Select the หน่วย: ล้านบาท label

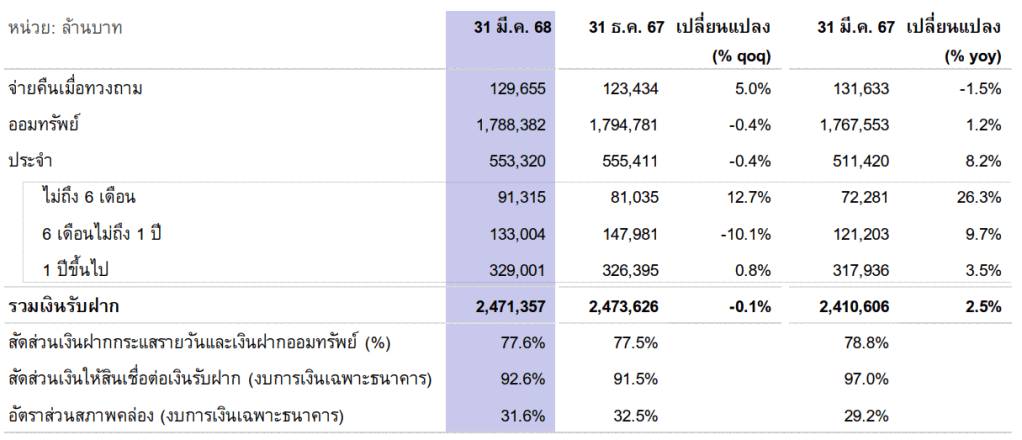[65, 28]
